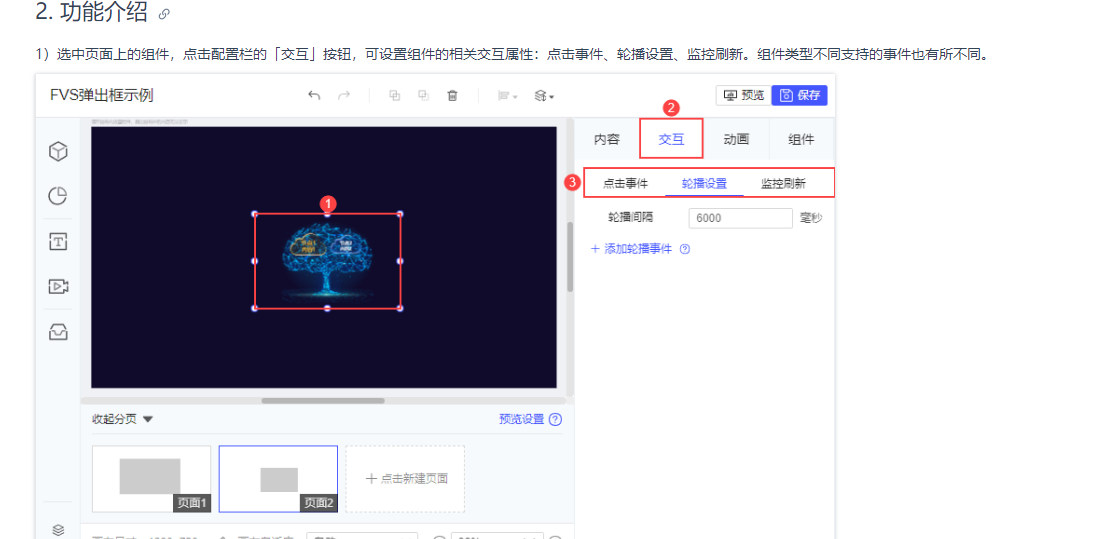
Task: Select the 监控刷新 sub-tab
Action: [783, 183]
